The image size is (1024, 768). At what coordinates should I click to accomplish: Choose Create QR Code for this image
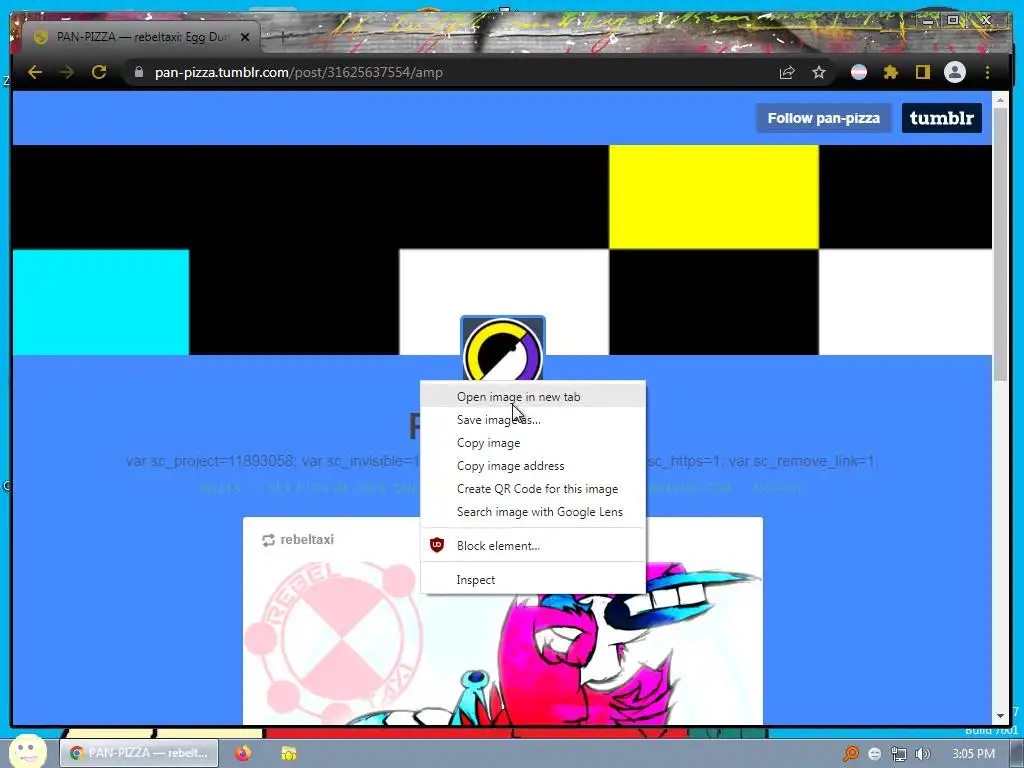(533, 488)
